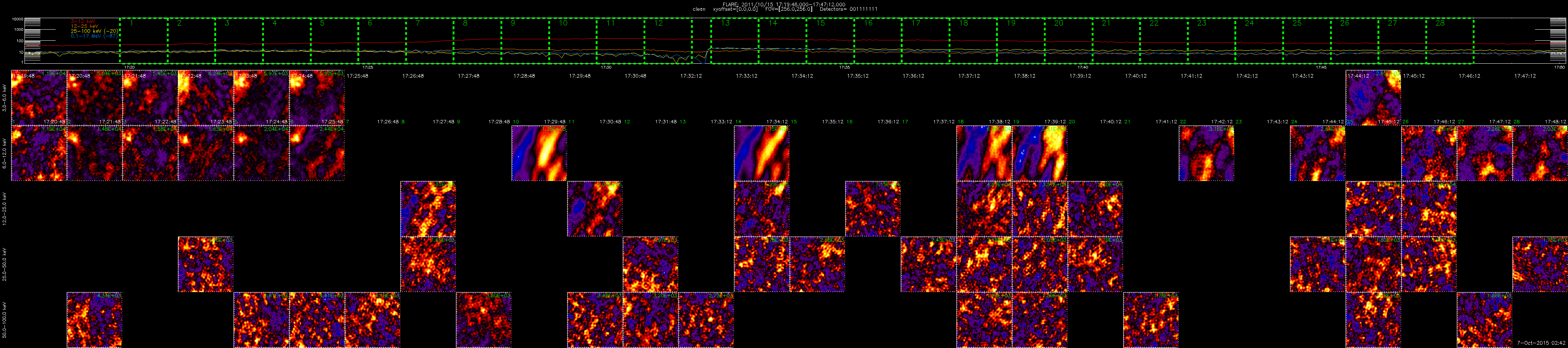
Task: Click the 17:32:12 start time label
Action: coord(691,76)
